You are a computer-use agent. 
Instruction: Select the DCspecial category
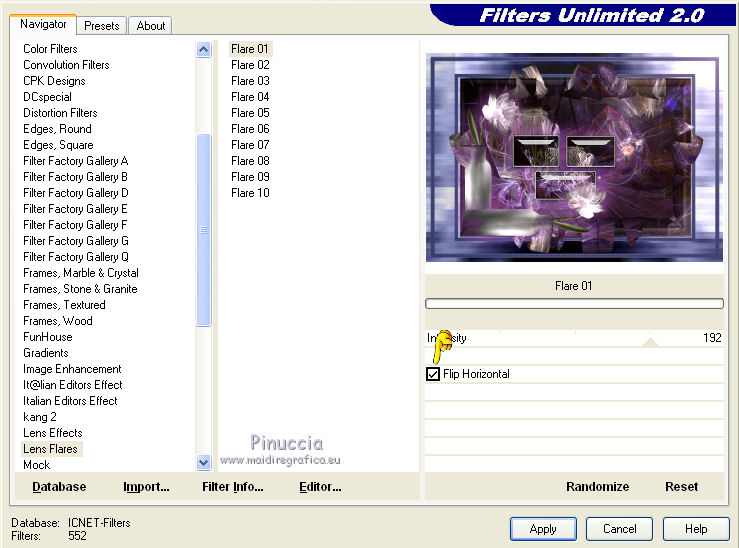coord(47,97)
